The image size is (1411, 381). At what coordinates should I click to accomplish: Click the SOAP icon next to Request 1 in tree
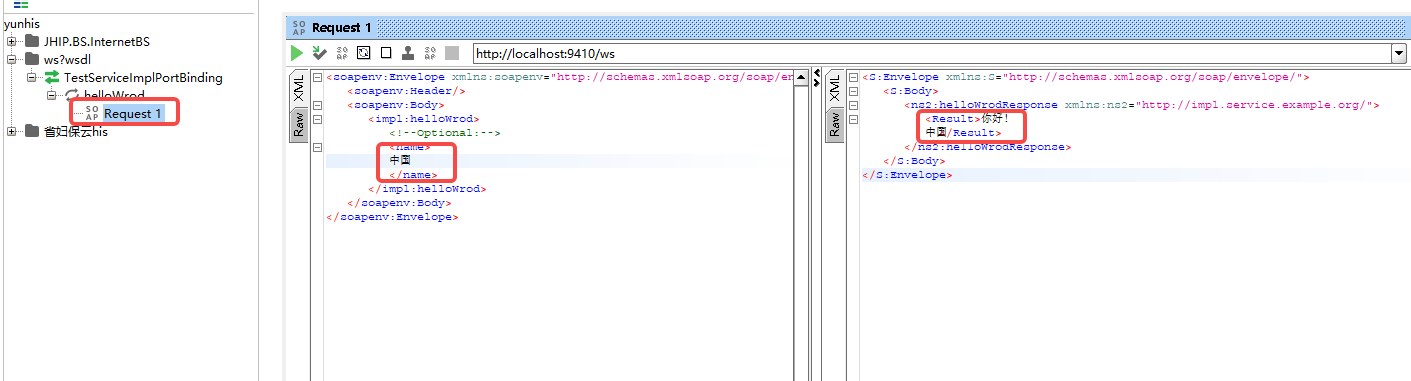point(92,113)
